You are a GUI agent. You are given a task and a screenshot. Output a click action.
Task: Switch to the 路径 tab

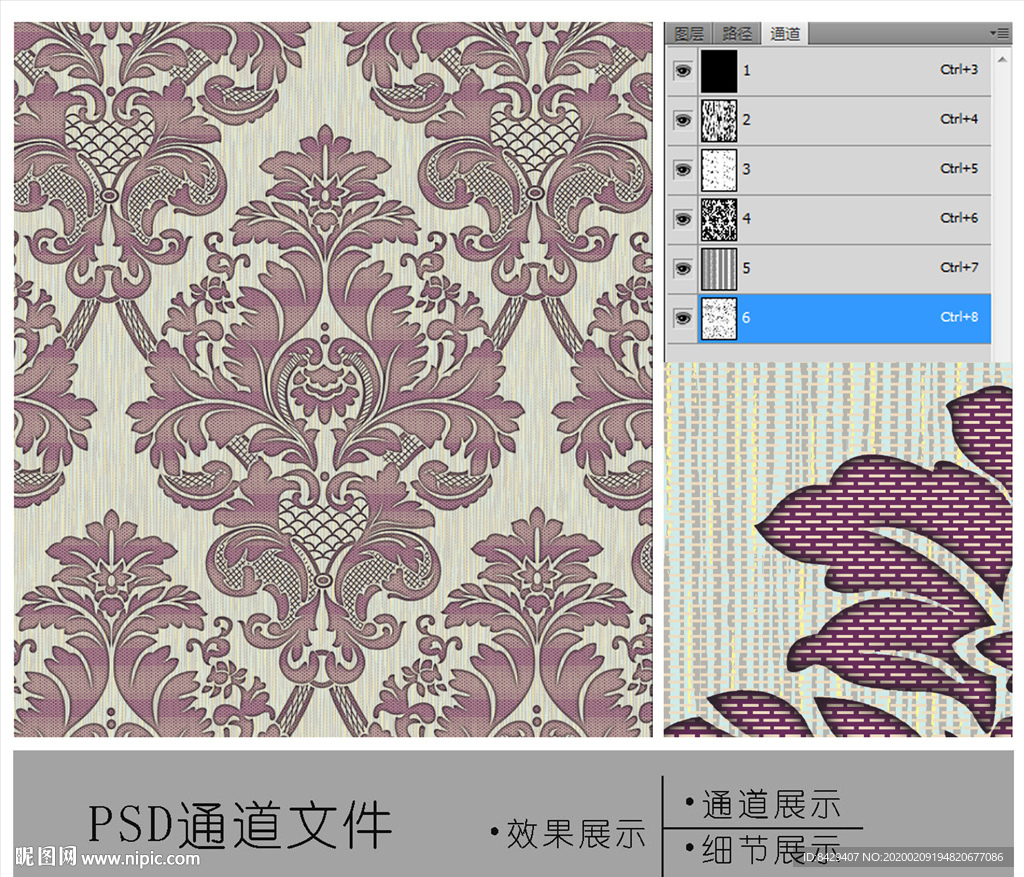coord(737,33)
